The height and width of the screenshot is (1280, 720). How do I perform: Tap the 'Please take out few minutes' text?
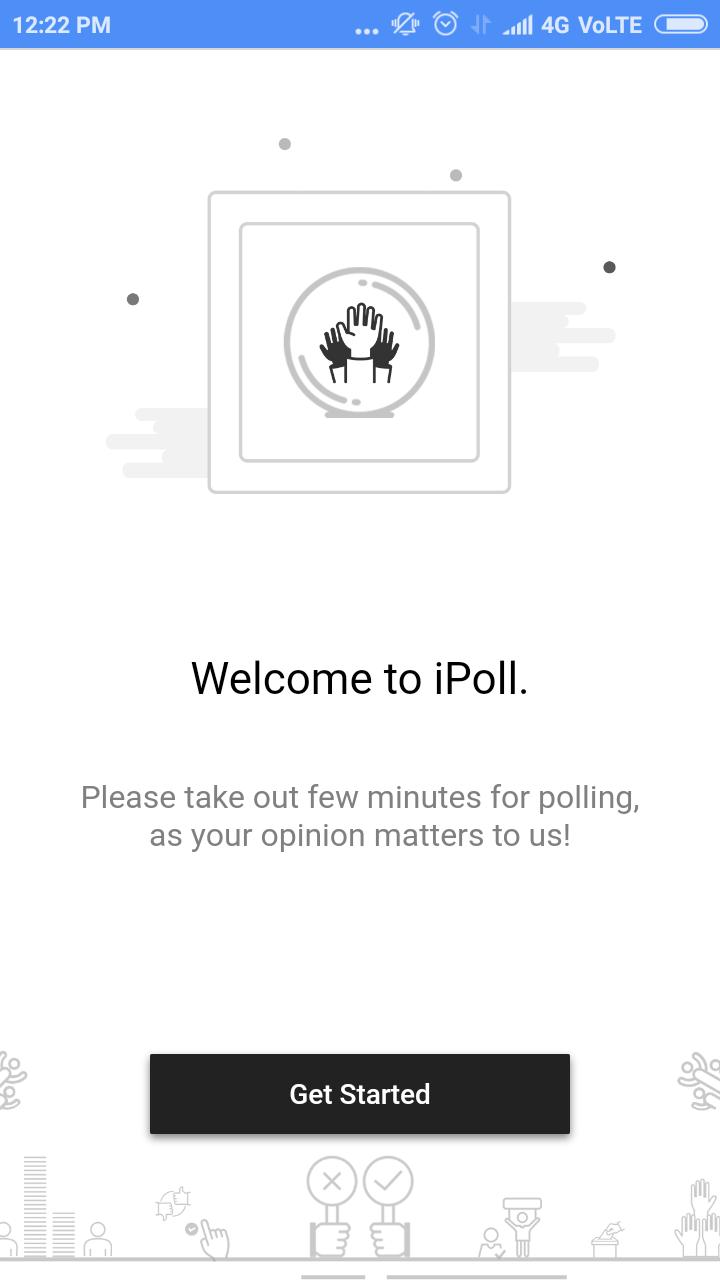click(x=360, y=816)
